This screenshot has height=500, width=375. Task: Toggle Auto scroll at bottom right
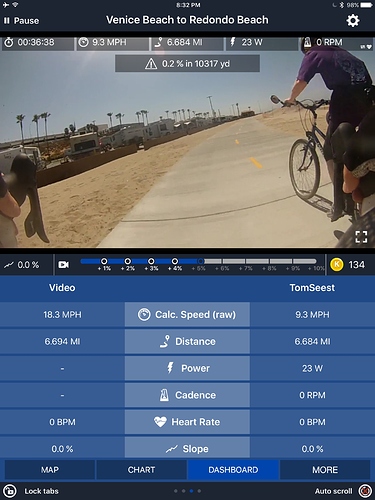(365, 491)
